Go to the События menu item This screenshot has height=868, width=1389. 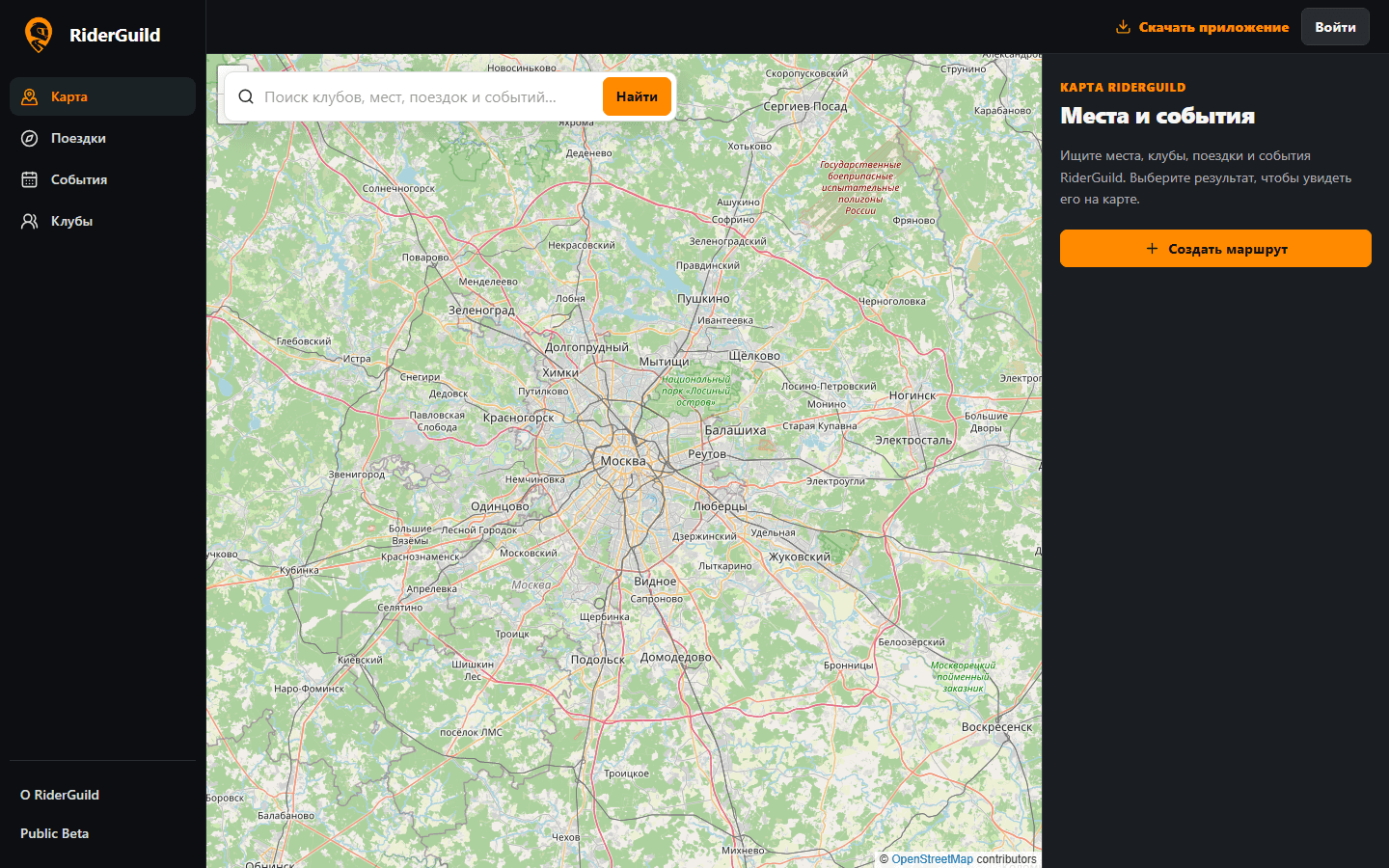(x=102, y=179)
